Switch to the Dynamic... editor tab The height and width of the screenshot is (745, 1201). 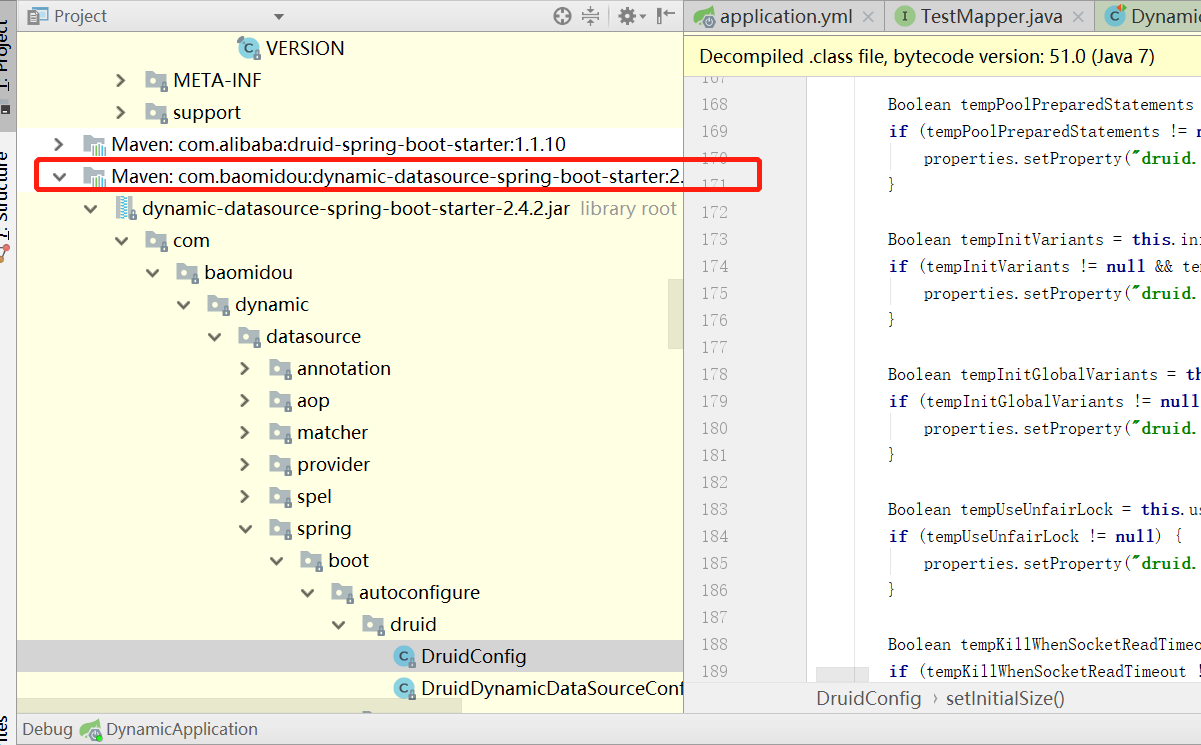[1148, 16]
